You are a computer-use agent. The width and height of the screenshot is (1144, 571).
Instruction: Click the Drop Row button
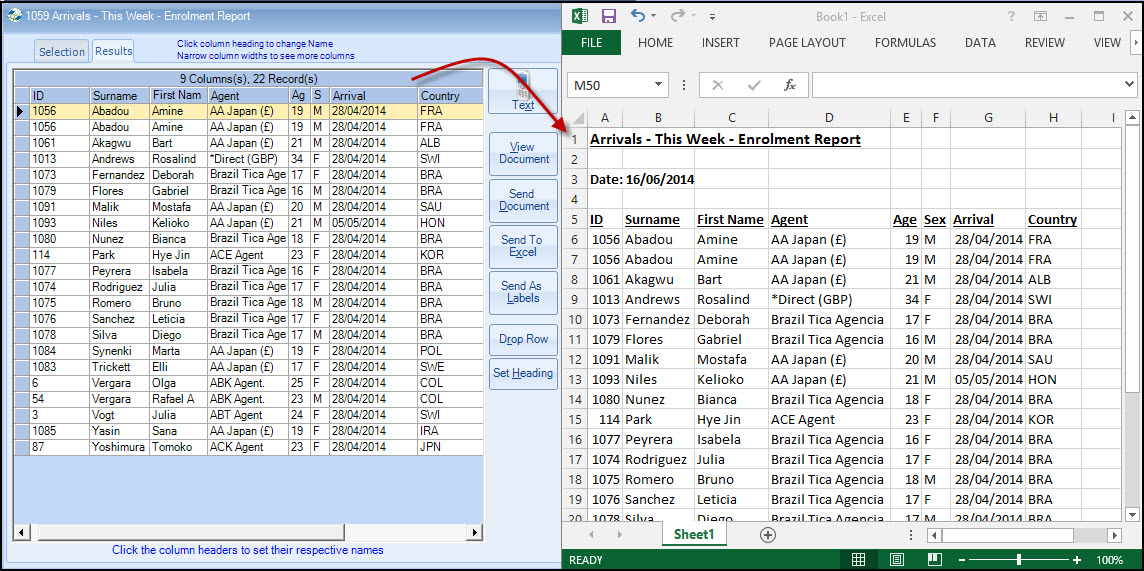click(x=523, y=339)
